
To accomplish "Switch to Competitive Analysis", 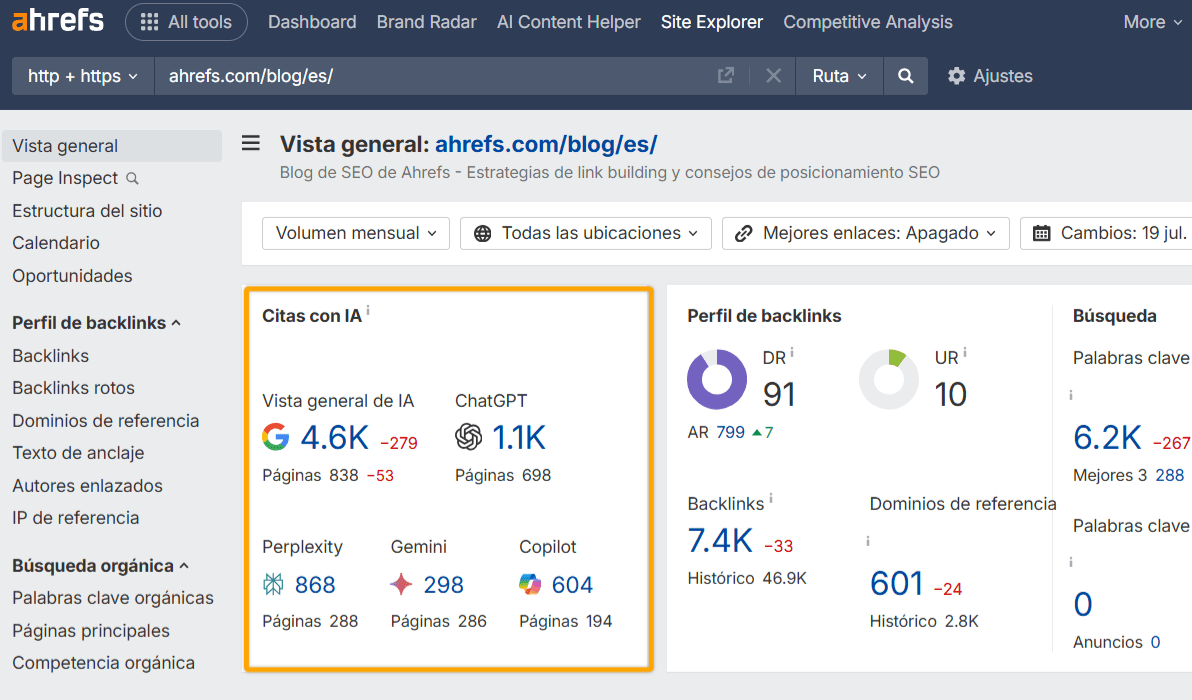I will [x=867, y=21].
